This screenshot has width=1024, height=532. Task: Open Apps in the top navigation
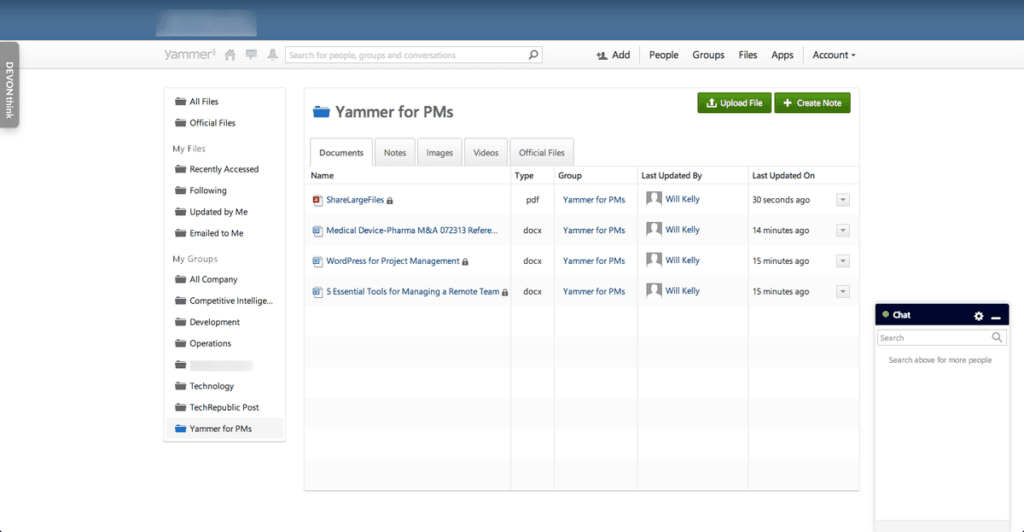pos(782,55)
